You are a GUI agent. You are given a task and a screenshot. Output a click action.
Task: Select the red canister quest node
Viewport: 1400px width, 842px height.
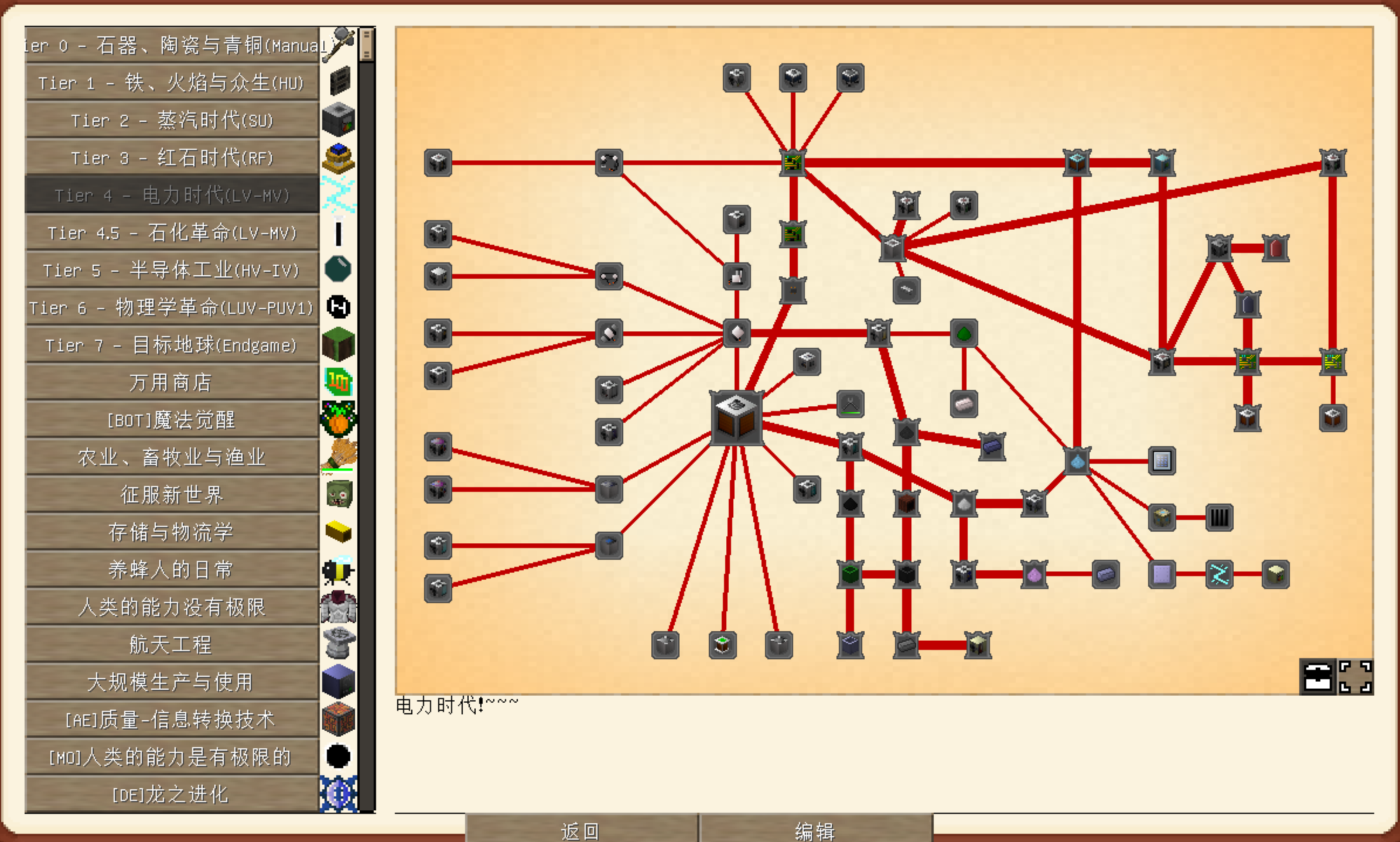(1275, 248)
